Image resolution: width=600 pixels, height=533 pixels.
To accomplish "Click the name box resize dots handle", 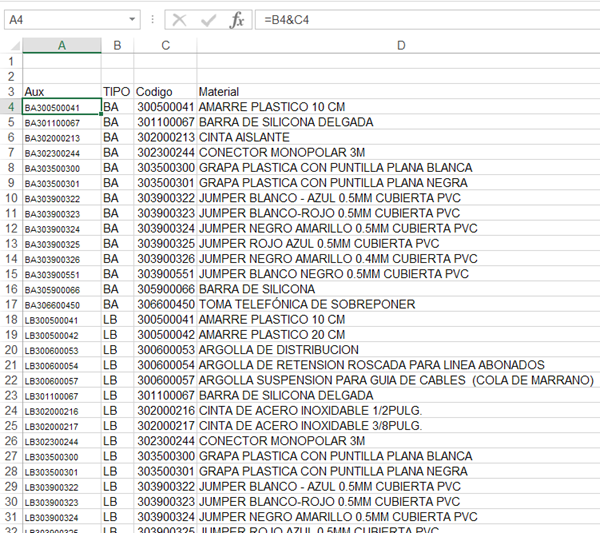I will (152, 20).
